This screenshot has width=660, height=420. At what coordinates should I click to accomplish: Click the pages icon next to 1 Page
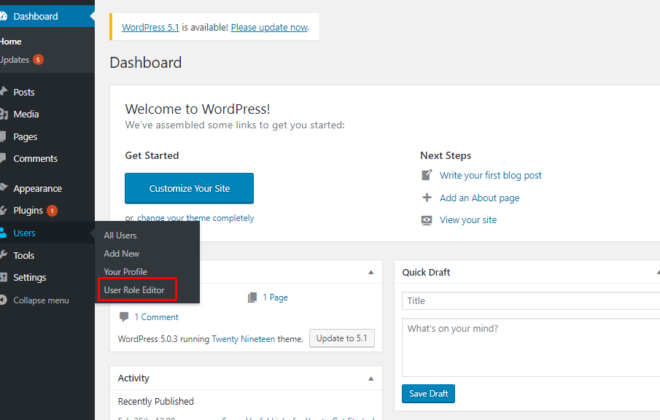pos(252,298)
